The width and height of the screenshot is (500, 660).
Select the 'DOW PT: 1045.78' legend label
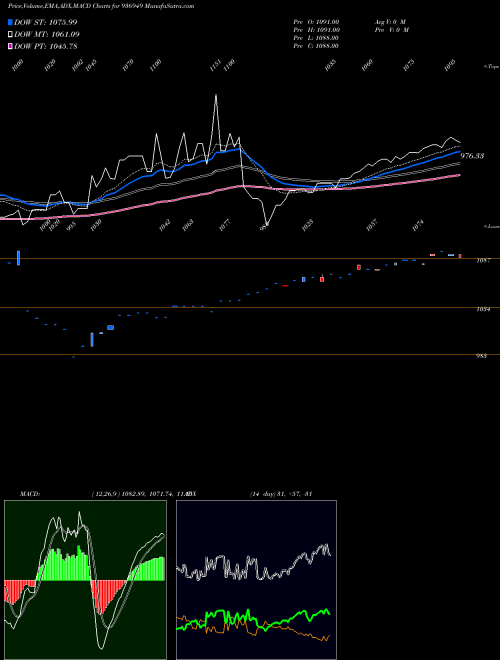click(45, 46)
